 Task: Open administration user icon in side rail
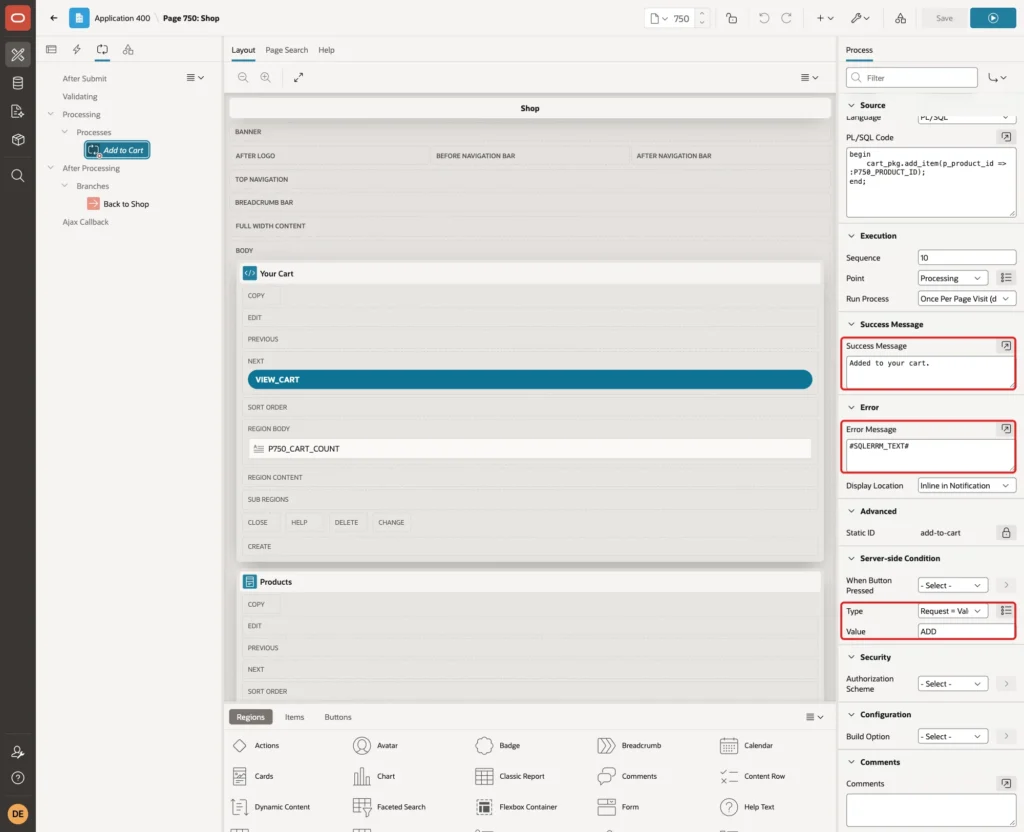[18, 752]
